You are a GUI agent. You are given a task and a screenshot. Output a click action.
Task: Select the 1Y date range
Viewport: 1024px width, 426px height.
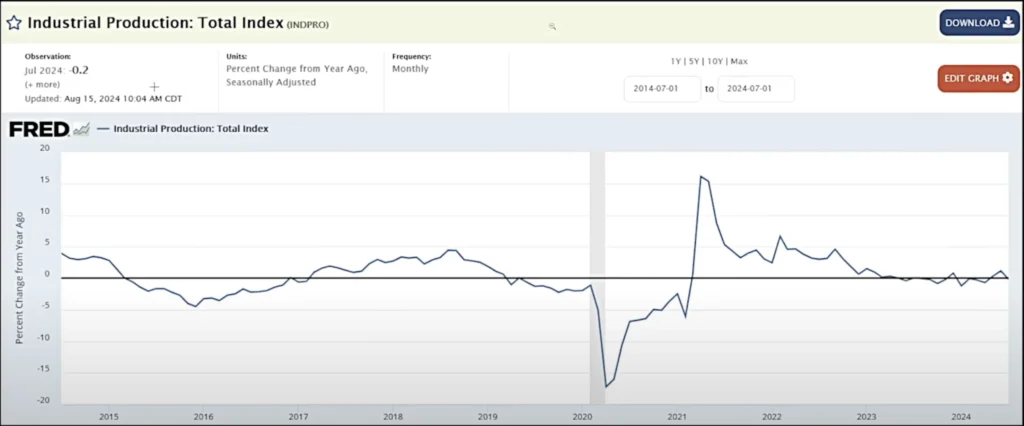(676, 61)
